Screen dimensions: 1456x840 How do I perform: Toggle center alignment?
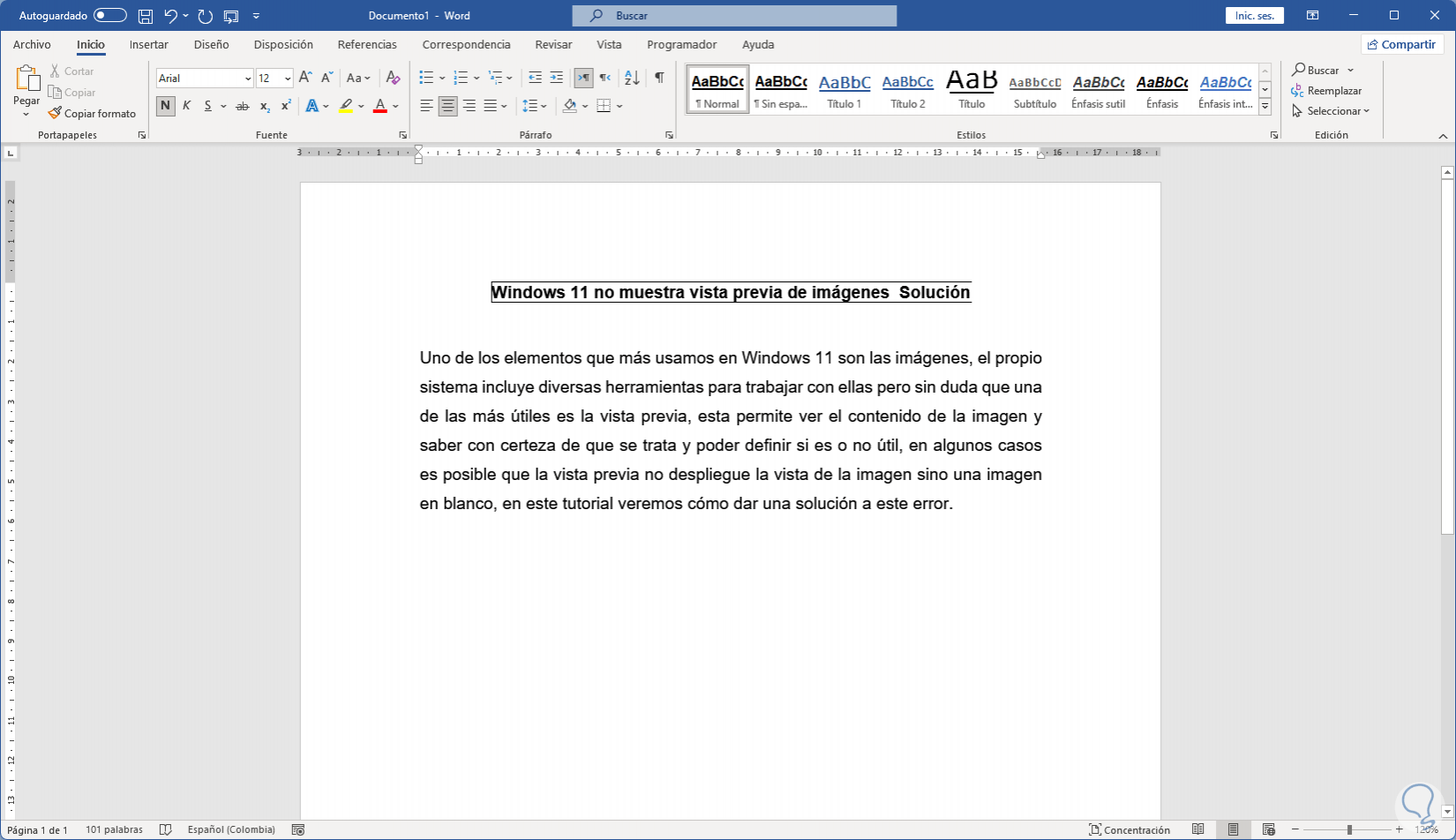point(448,106)
